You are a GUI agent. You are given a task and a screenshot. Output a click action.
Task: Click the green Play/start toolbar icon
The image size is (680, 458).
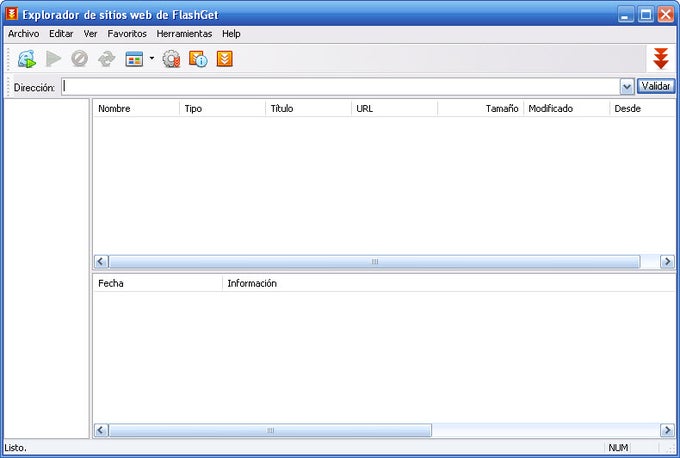pyautogui.click(x=53, y=59)
